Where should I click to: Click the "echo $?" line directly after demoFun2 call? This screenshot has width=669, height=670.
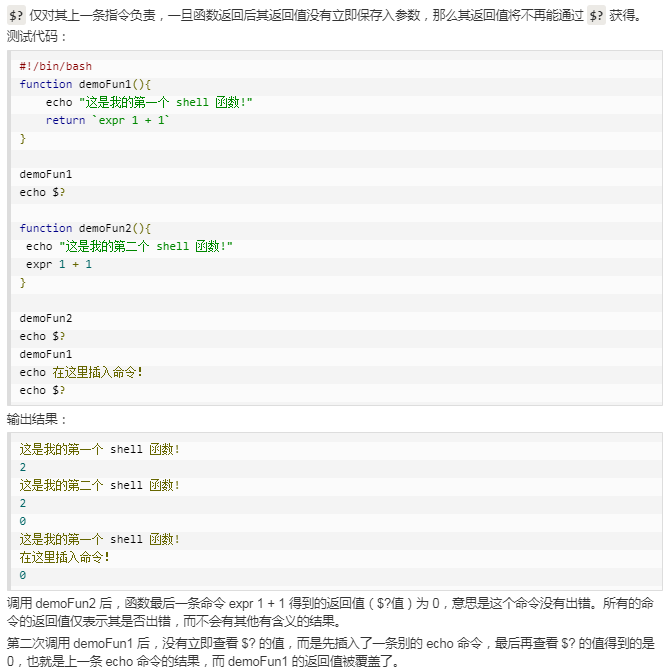pyautogui.click(x=42, y=336)
